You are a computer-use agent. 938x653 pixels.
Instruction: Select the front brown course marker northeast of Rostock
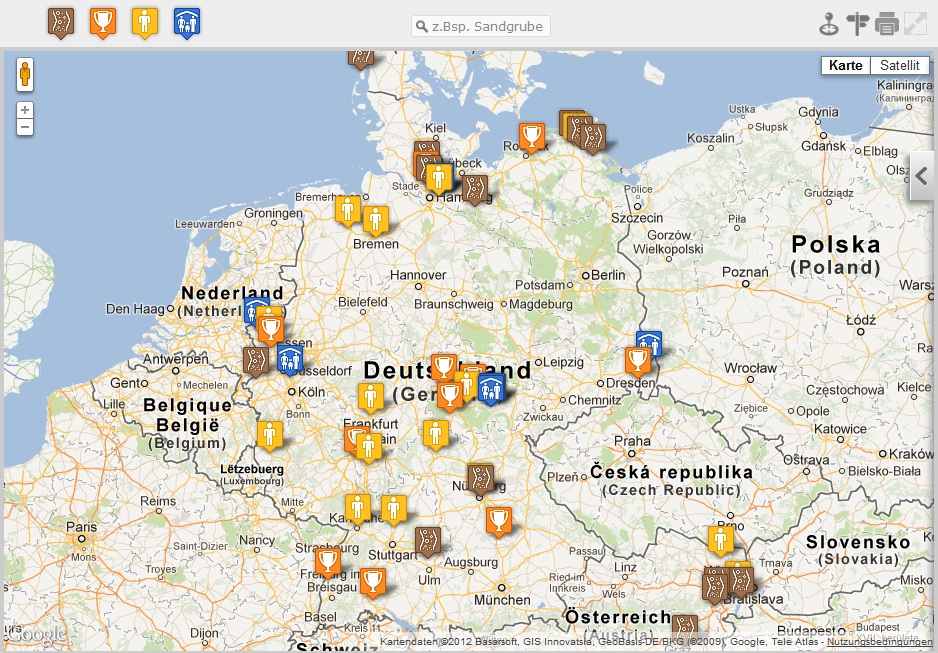click(593, 138)
